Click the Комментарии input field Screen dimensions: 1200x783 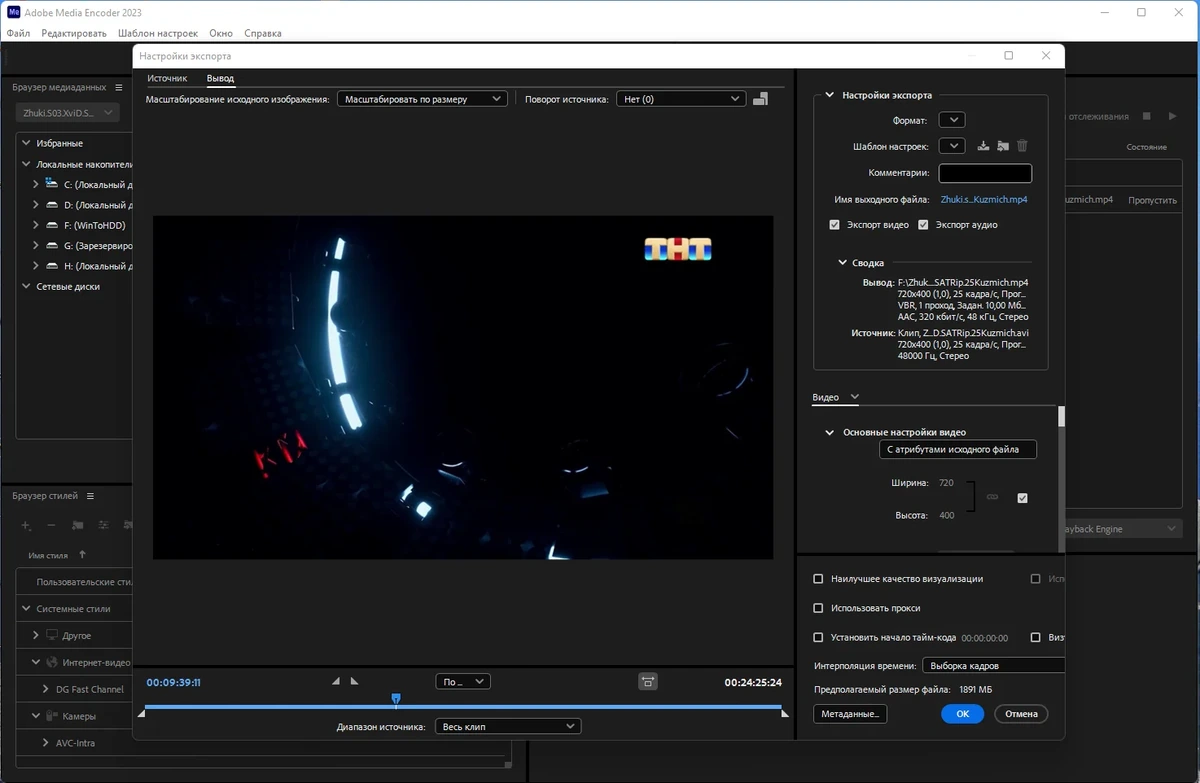pos(985,173)
